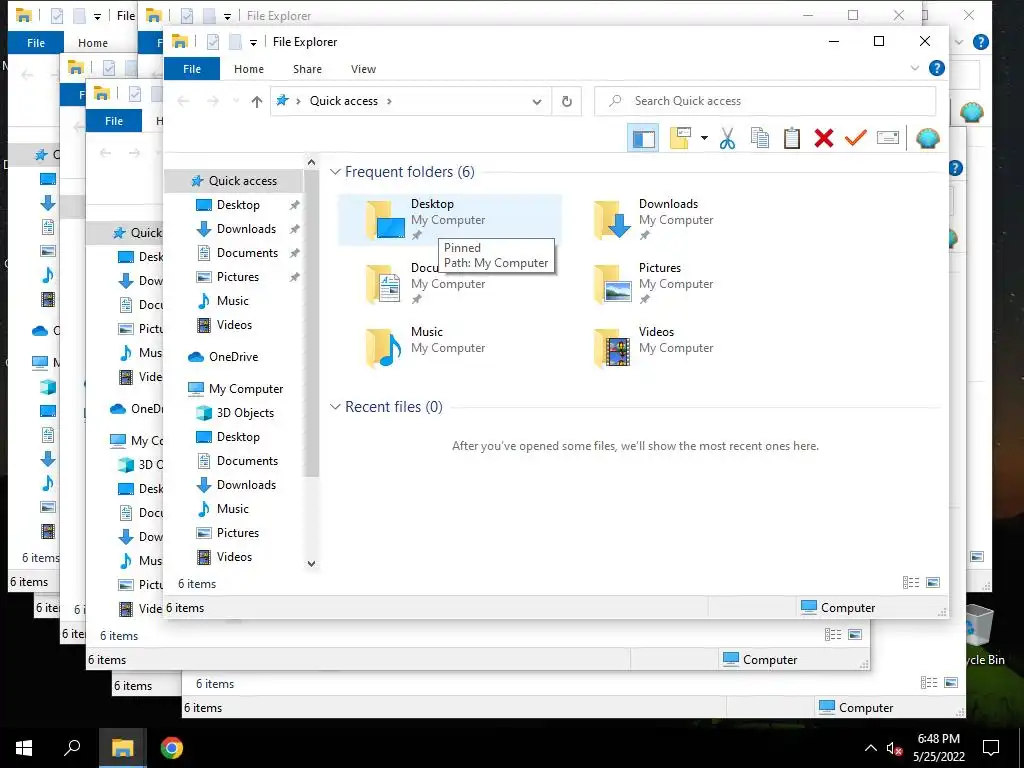The width and height of the screenshot is (1024, 768).
Task: Switch front window to large thumbnails view
Action: tap(933, 583)
